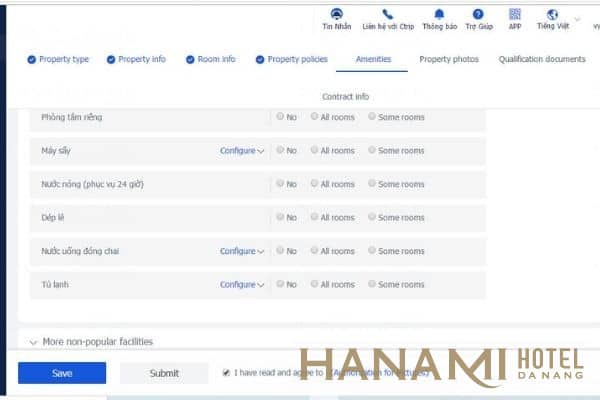Select All rooms for Nước uống đóng chai
The image size is (600, 400).
point(314,250)
